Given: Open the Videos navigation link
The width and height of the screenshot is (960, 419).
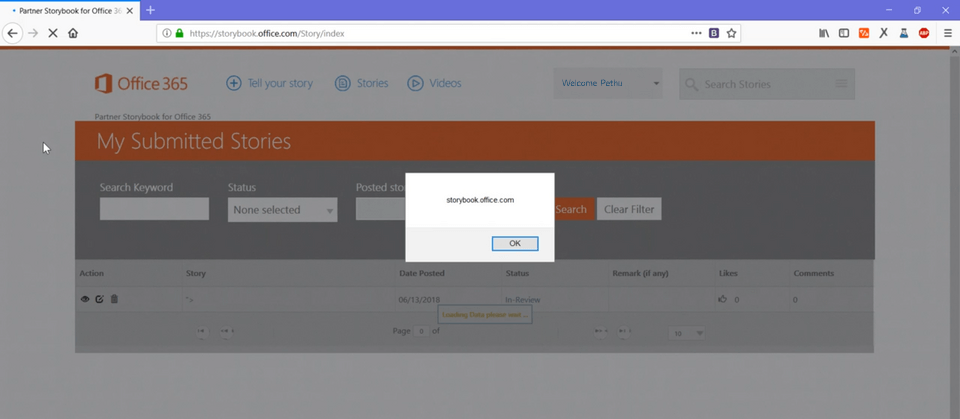Looking at the screenshot, I should pyautogui.click(x=445, y=83).
